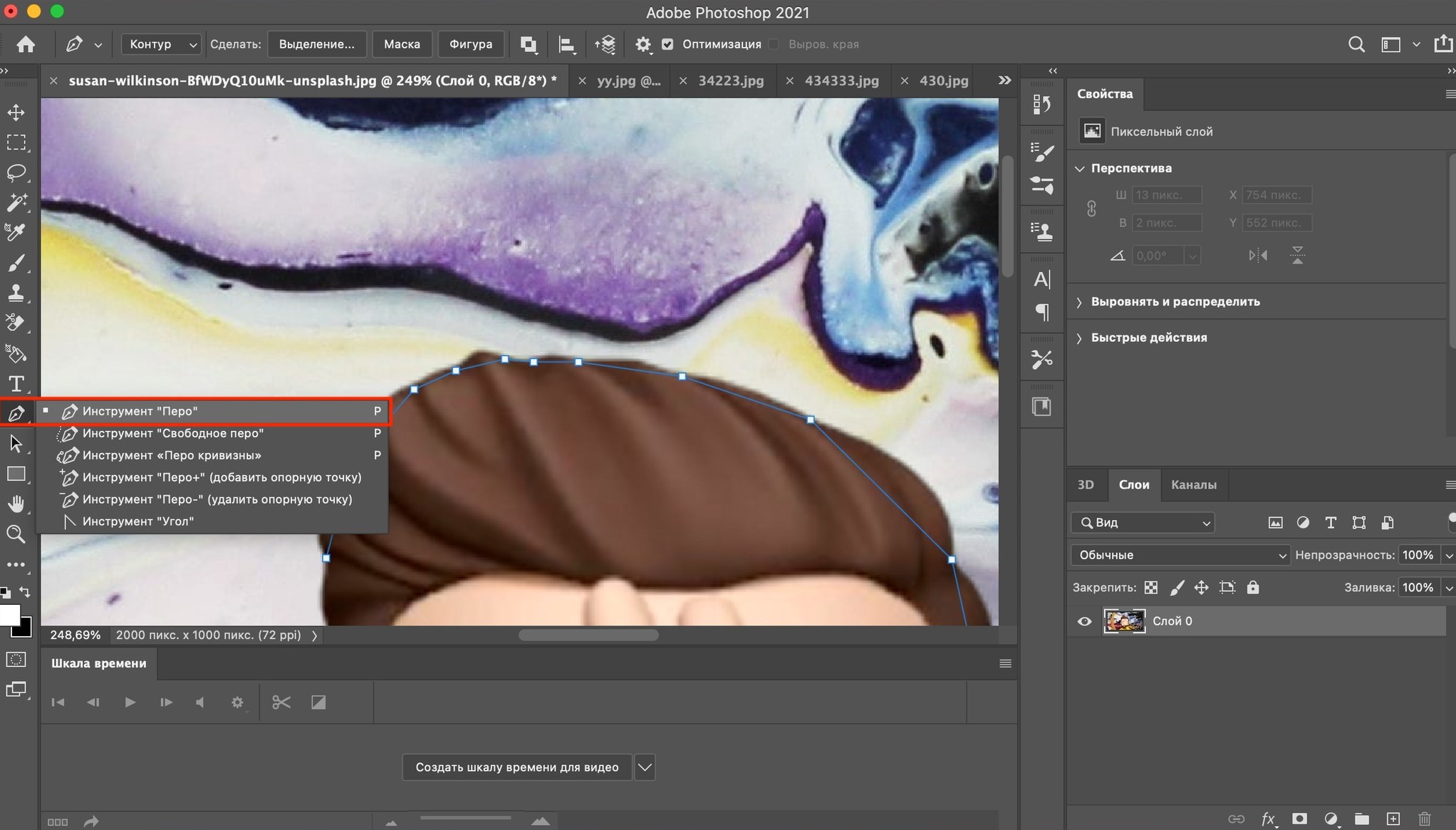
Task: Select the Pen tool from flyout
Action: click(x=140, y=410)
